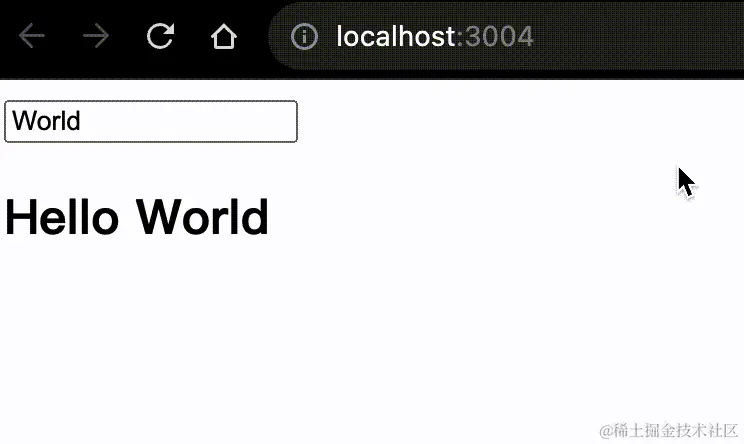Click the port number 3004 in the URL
This screenshot has height=444, width=744.
(499, 37)
